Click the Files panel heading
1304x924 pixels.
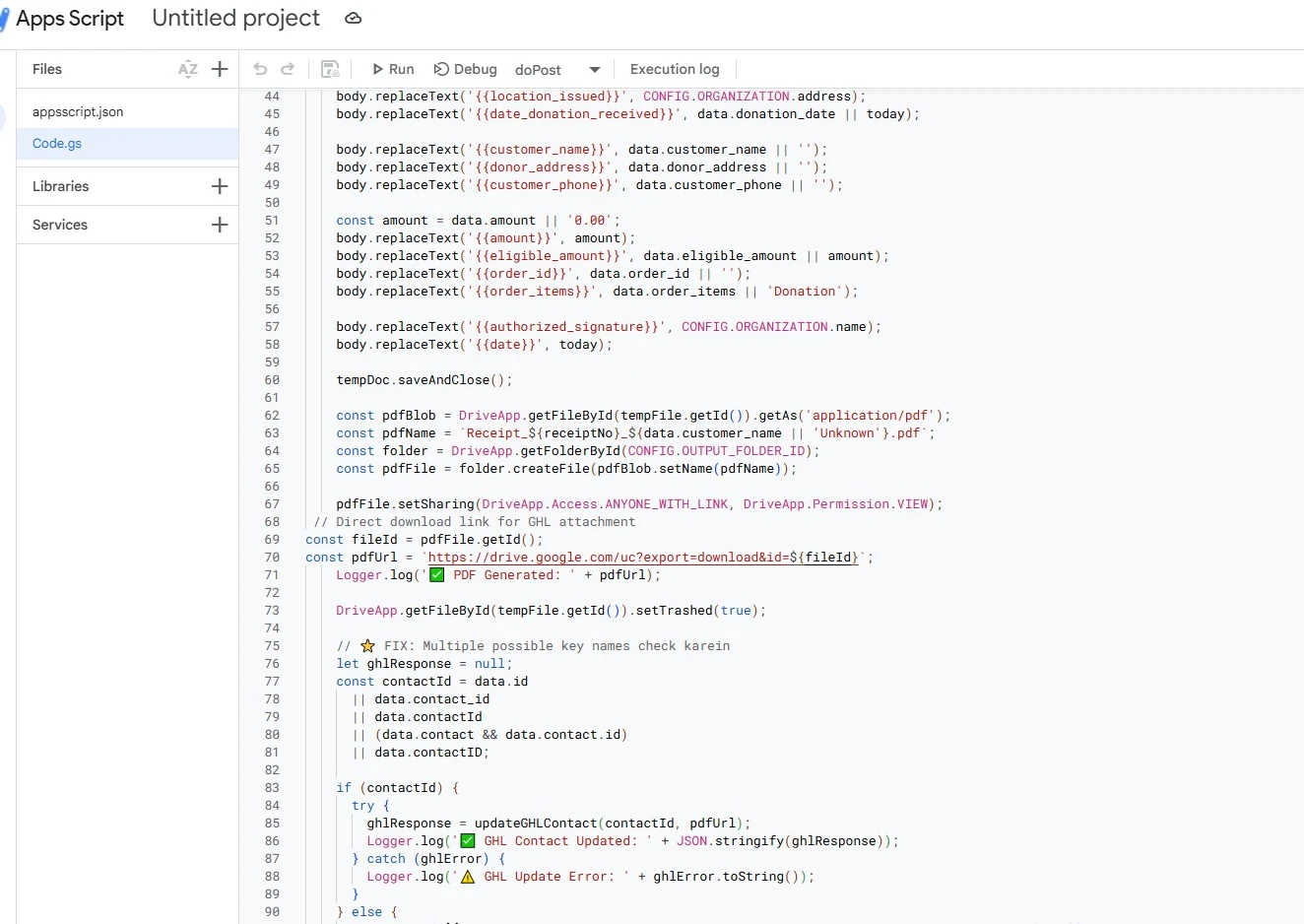47,69
